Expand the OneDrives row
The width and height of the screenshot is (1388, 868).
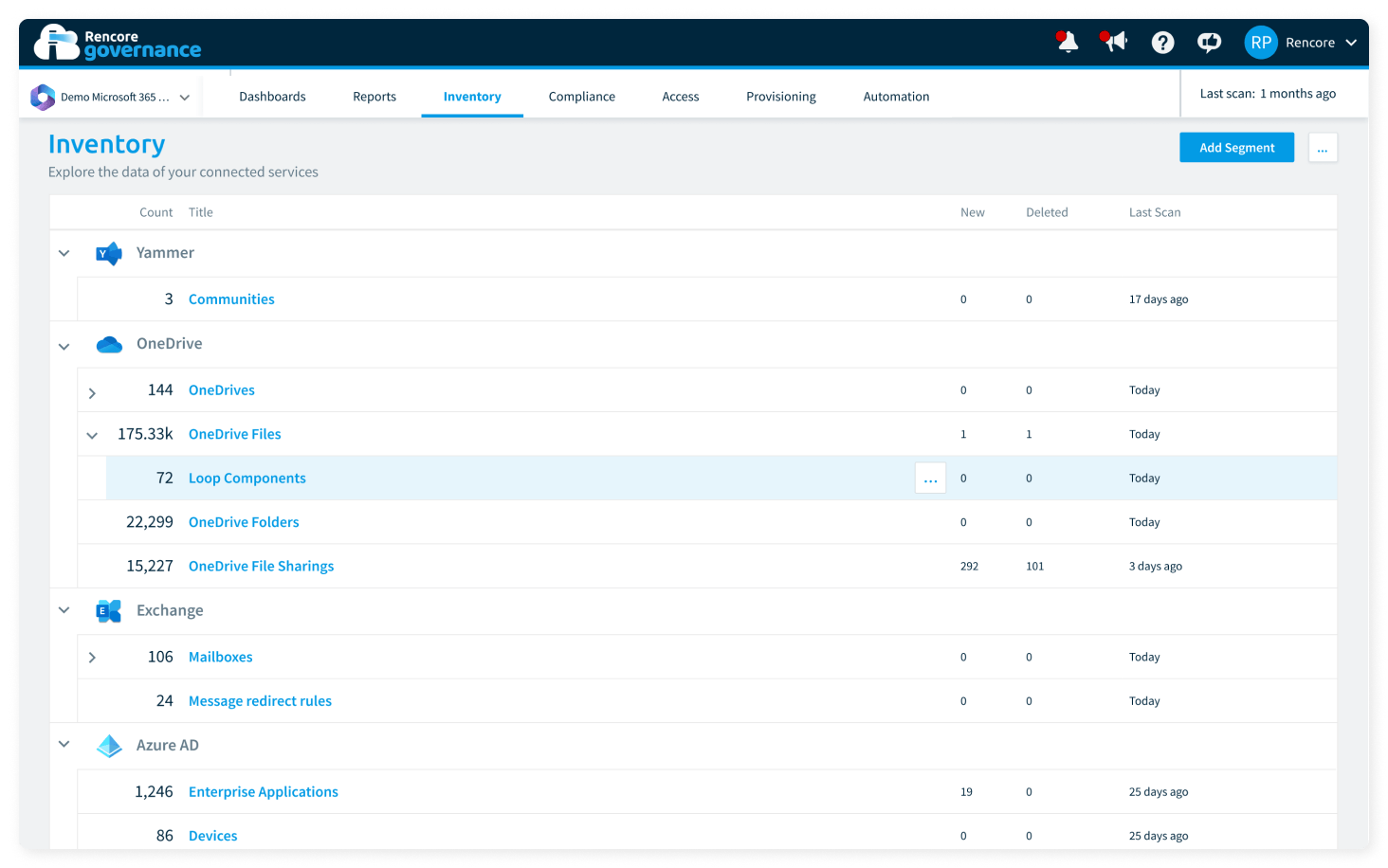coord(92,392)
